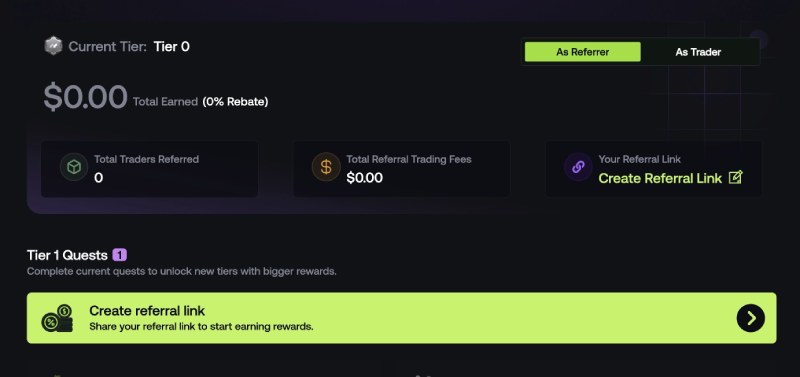The image size is (800, 377).
Task: Select the Tier 0 current tier label
Action: tap(171, 46)
